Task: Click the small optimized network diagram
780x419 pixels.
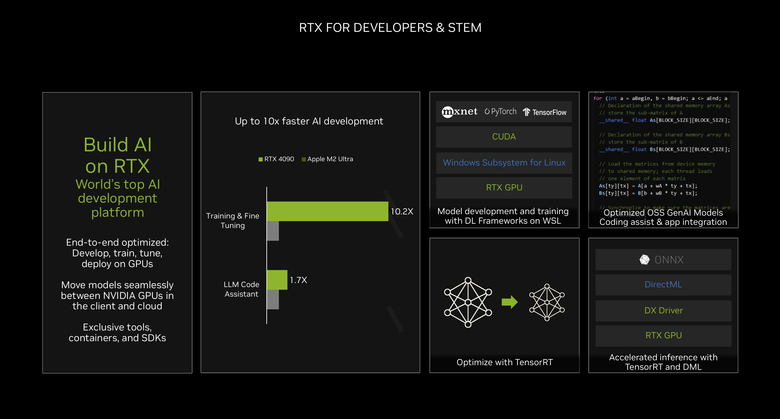Action: (547, 302)
